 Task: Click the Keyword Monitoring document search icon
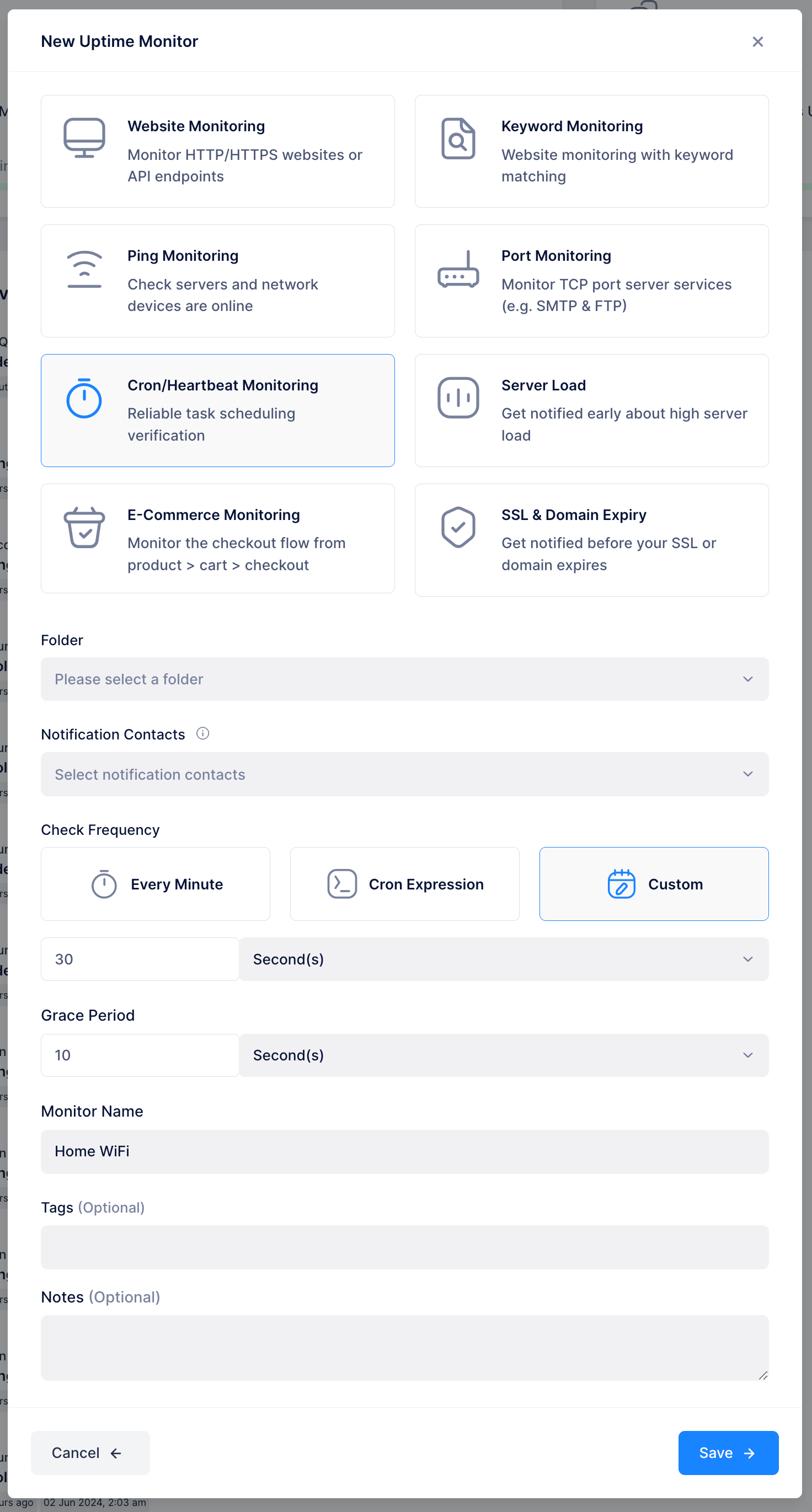(458, 138)
